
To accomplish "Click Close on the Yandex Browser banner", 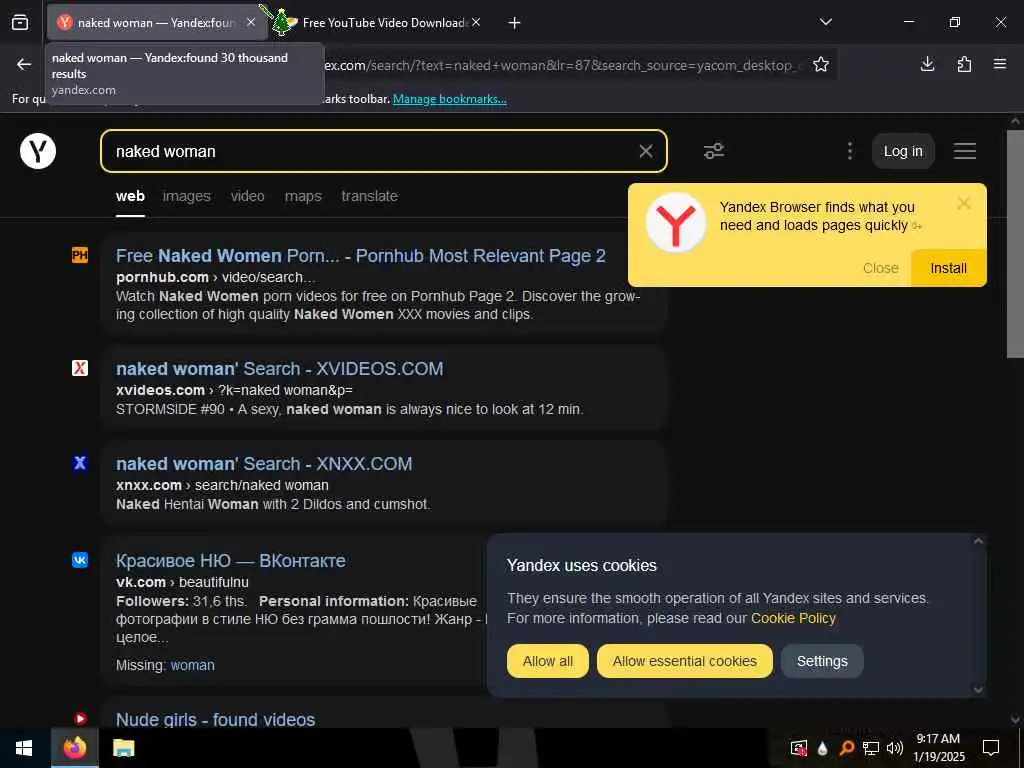I will tap(880, 268).
